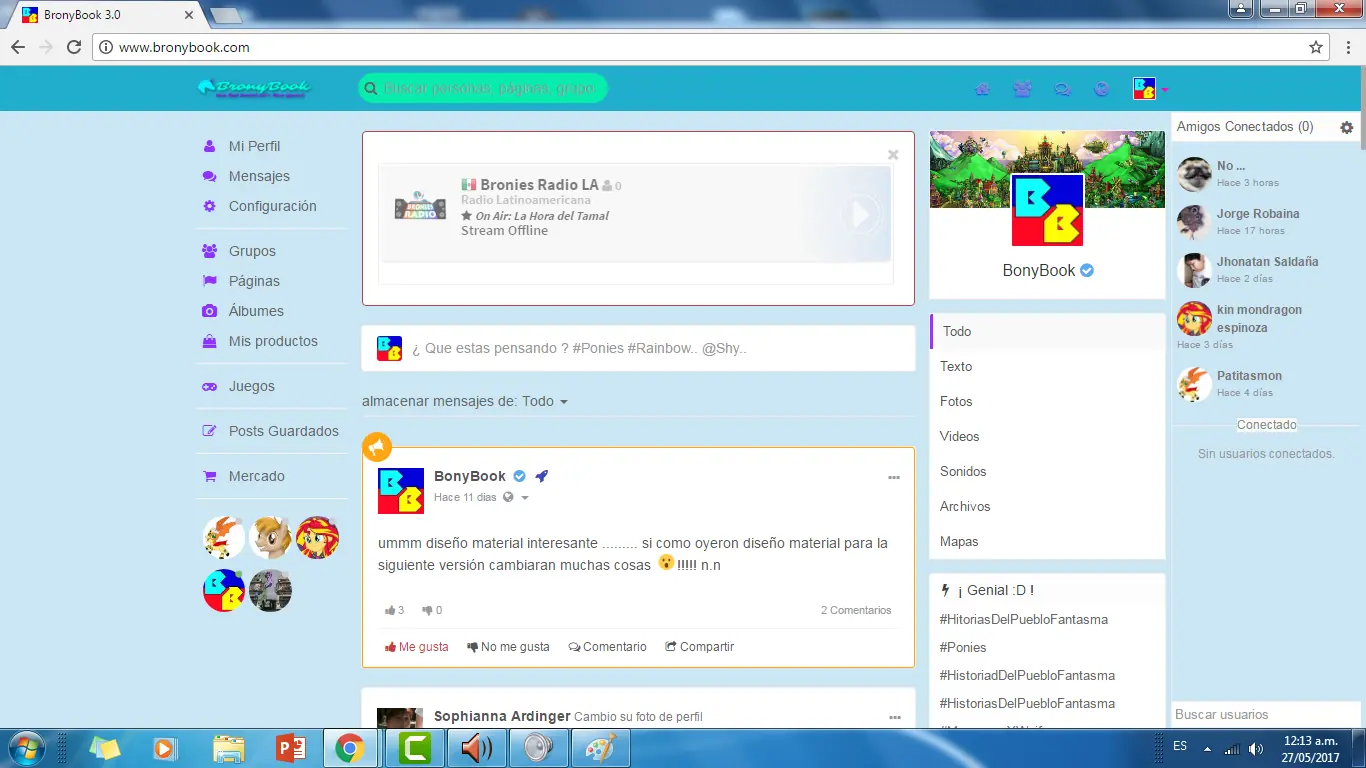The height and width of the screenshot is (768, 1366).
Task: Click the Mis productos bag icon
Action: pyautogui.click(x=209, y=341)
